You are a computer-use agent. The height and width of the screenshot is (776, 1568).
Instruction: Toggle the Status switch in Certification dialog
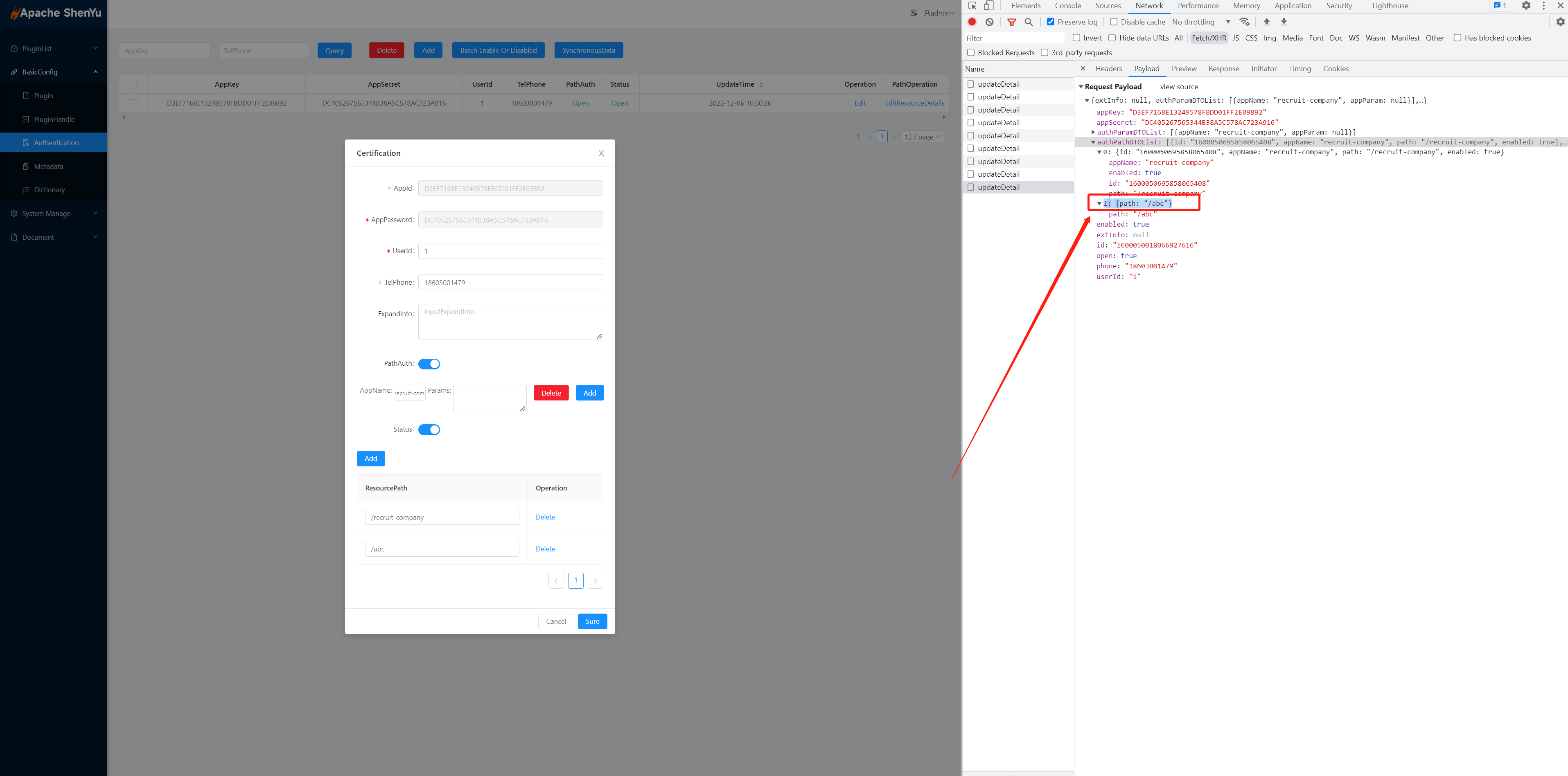(x=429, y=430)
